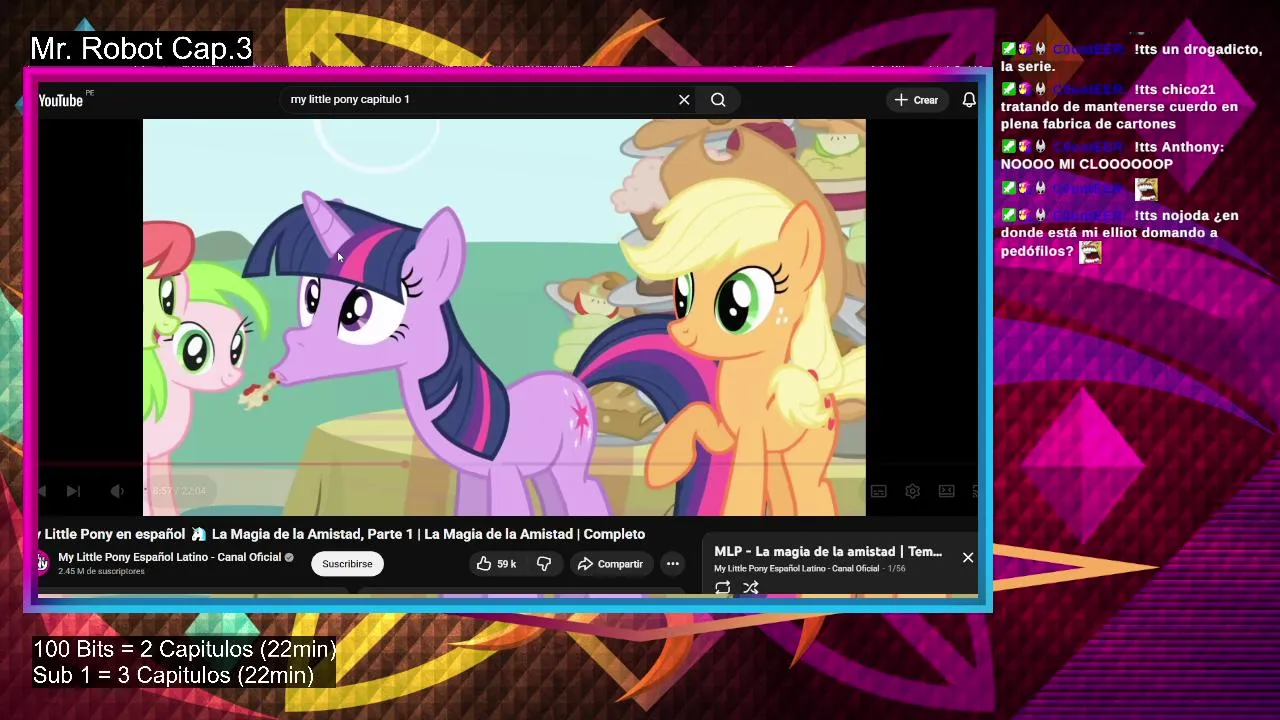This screenshot has width=1280, height=720.
Task: Click the 8:57 / 22:04 time display
Action: [179, 491]
